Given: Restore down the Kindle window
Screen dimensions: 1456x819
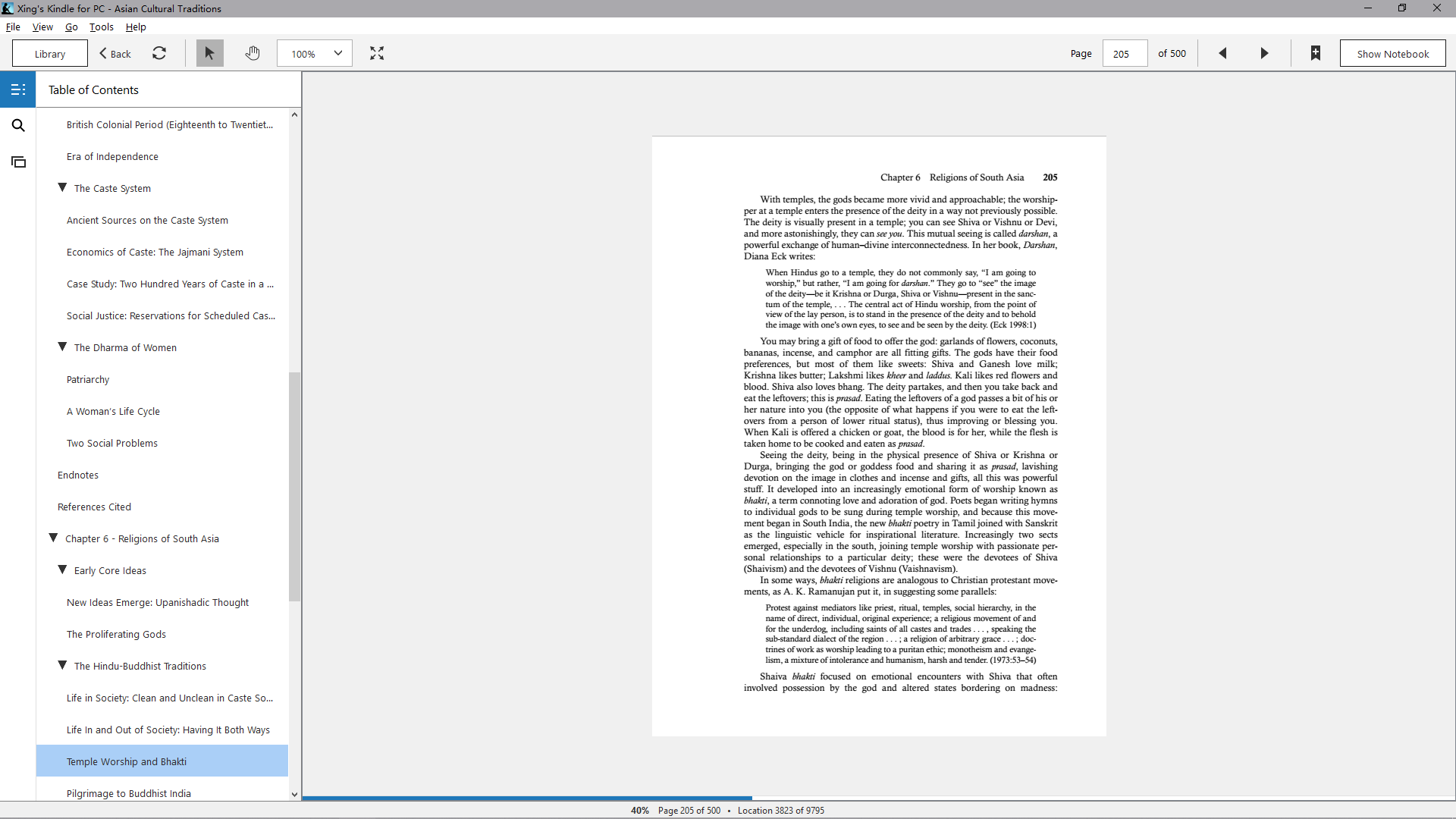Looking at the screenshot, I should coord(1402,8).
